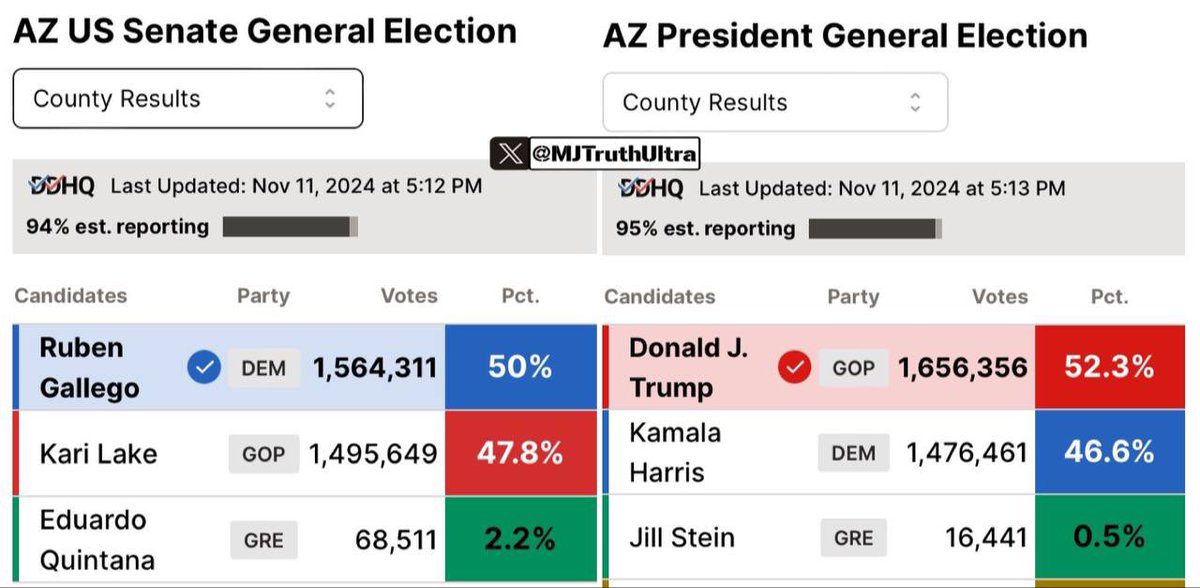This screenshot has height=588, width=1200.
Task: Click the Pct. column header in President table
Action: click(x=1109, y=296)
